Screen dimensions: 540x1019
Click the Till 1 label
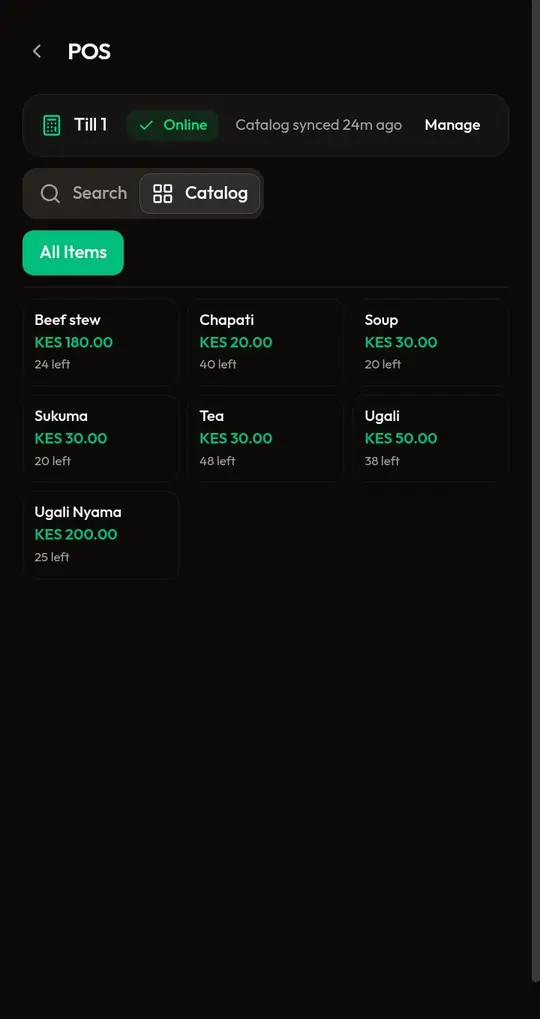pyautogui.click(x=90, y=125)
